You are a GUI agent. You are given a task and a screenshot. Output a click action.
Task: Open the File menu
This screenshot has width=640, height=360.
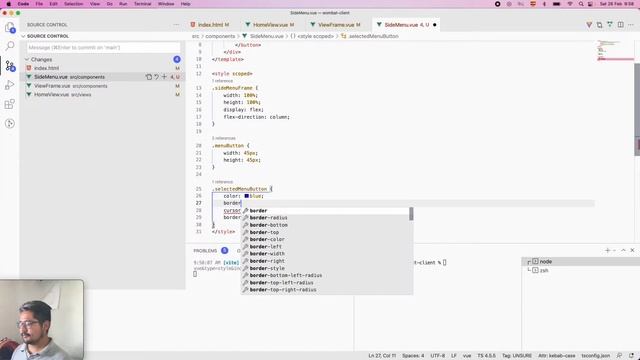[39, 4]
